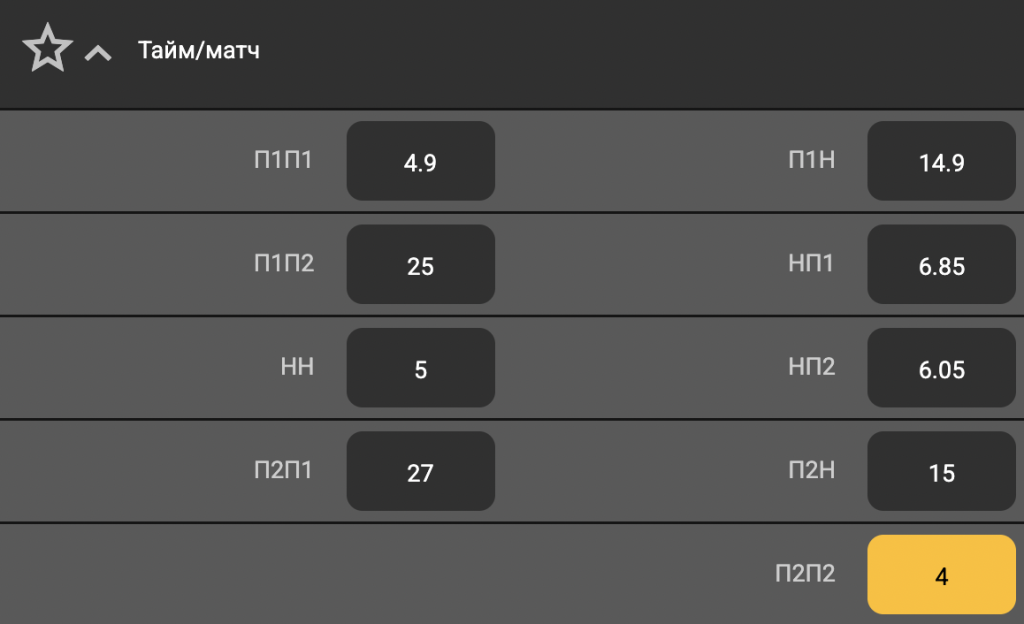Select odds 4.9 for П1П1
The image size is (1024, 624).
[420, 160]
